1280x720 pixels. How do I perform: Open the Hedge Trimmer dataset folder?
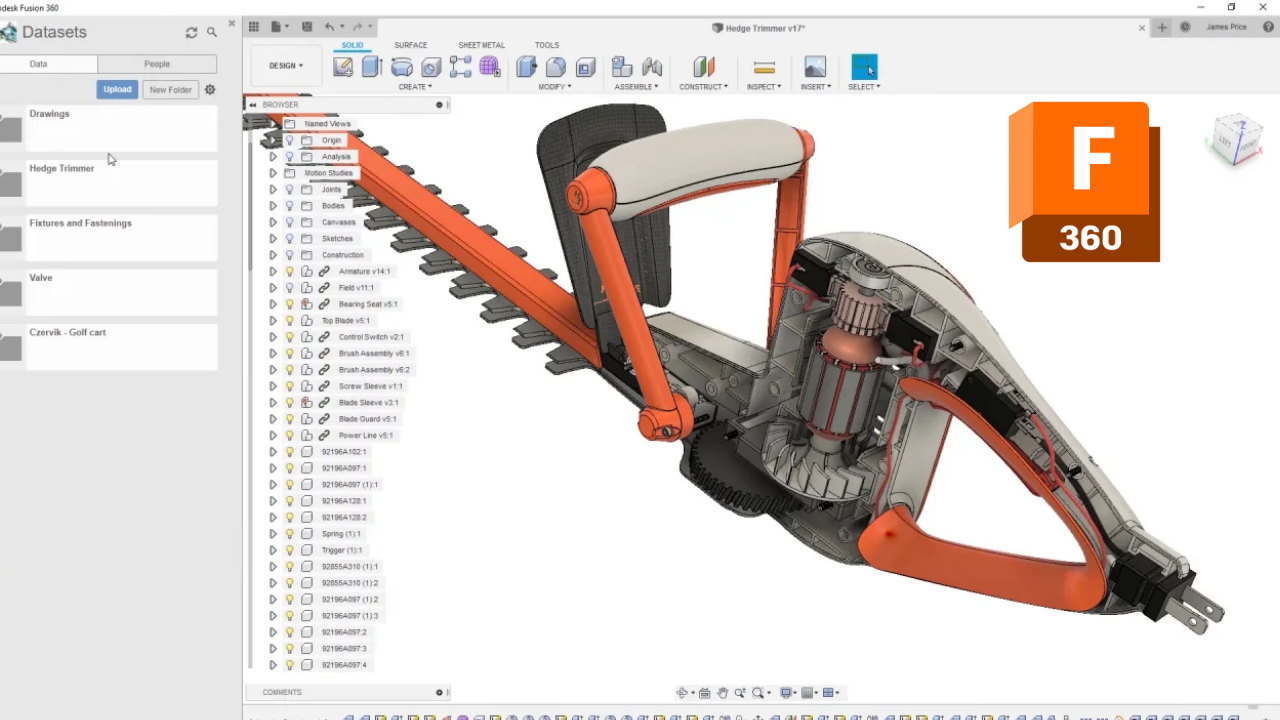coord(62,168)
